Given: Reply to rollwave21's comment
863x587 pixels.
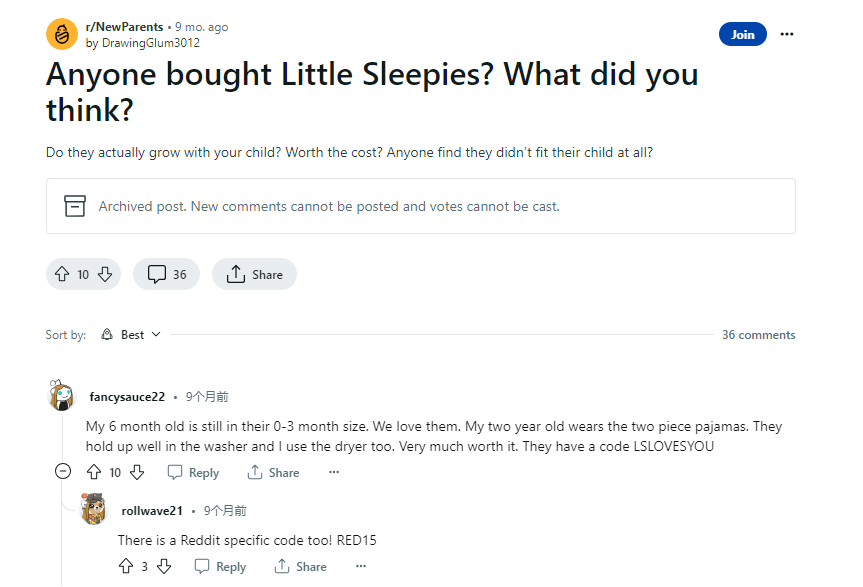Looking at the screenshot, I should (x=220, y=567).
